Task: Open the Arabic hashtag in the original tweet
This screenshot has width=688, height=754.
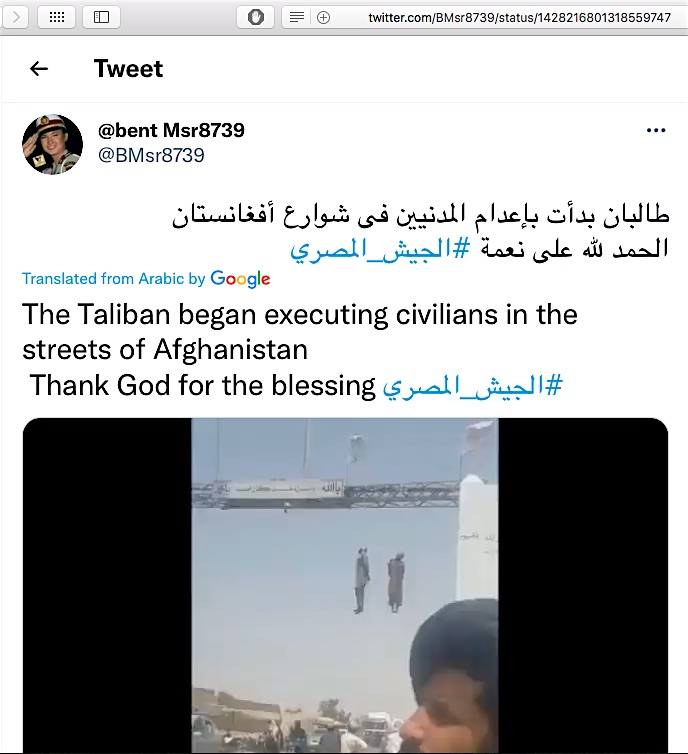Action: point(379,250)
